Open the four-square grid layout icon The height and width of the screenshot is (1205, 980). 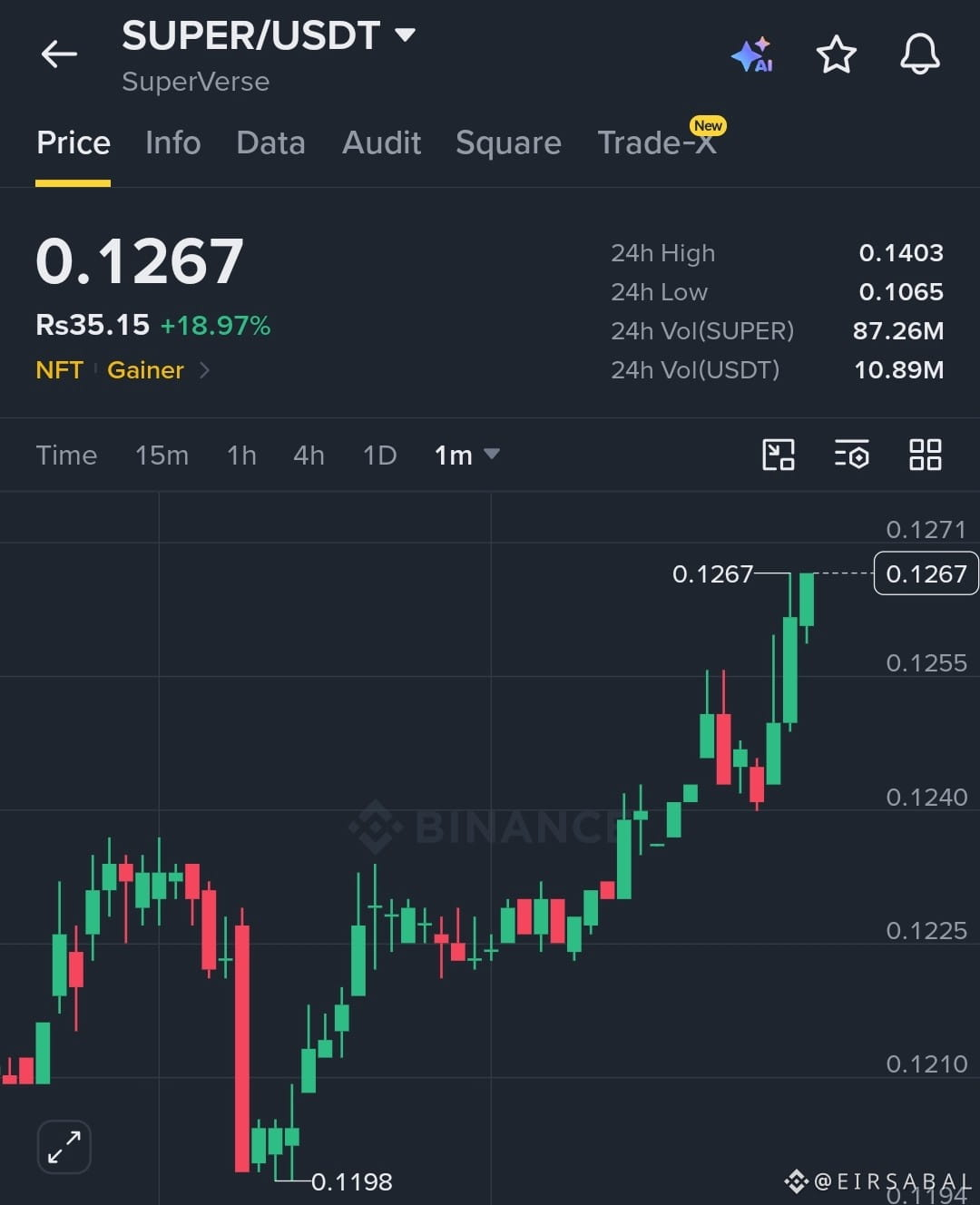pyautogui.click(x=926, y=455)
